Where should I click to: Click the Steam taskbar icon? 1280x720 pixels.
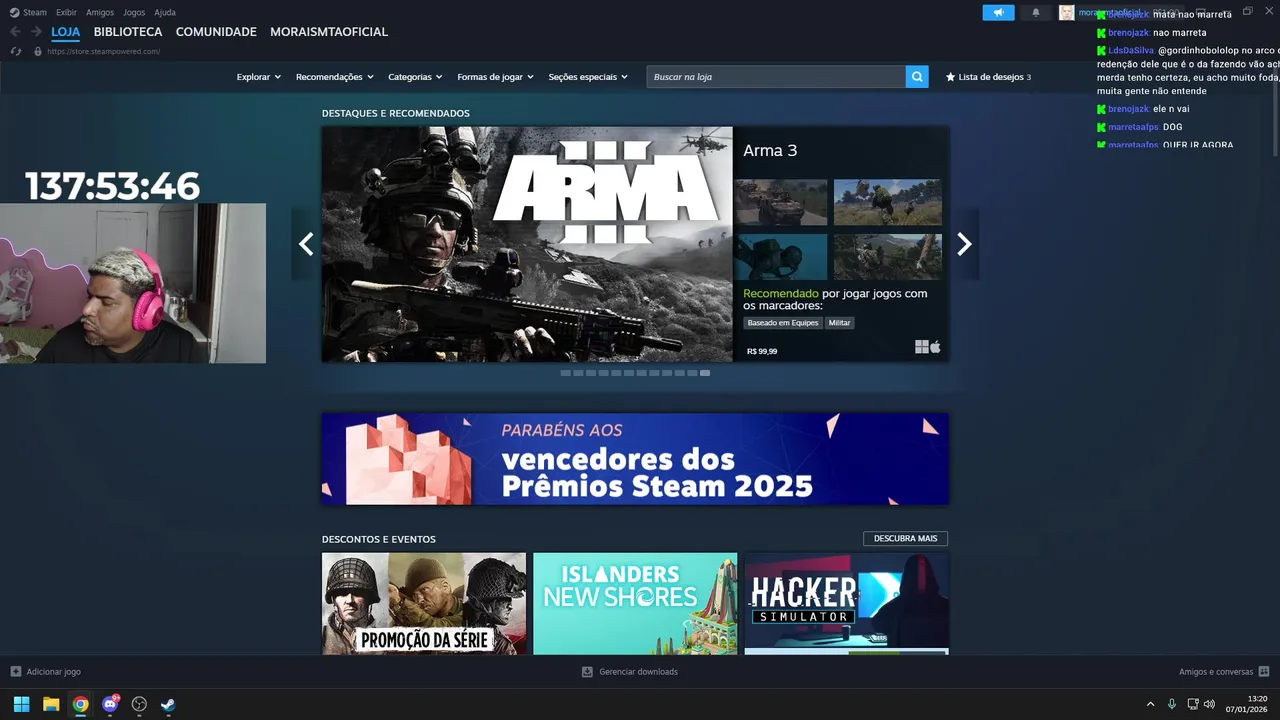coord(168,704)
